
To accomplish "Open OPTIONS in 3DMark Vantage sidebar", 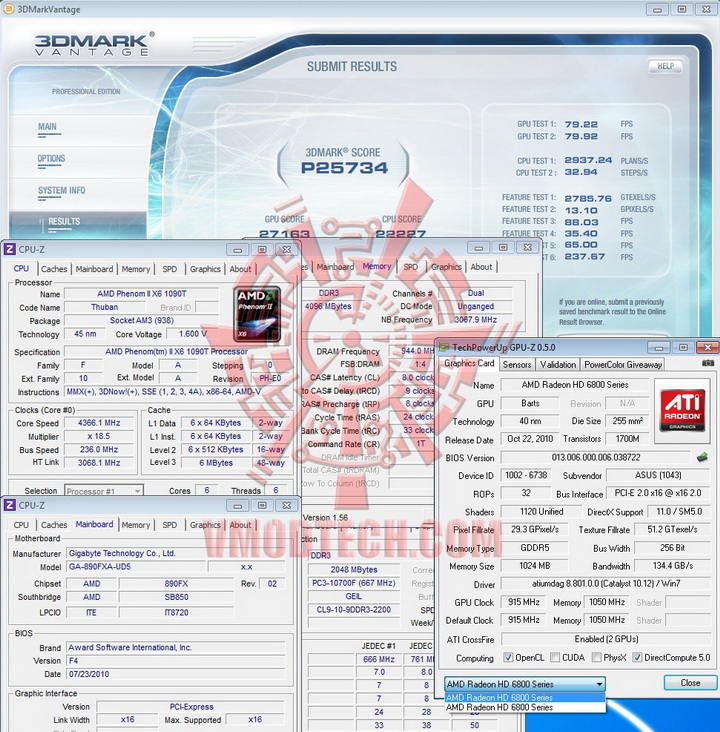I will point(51,158).
